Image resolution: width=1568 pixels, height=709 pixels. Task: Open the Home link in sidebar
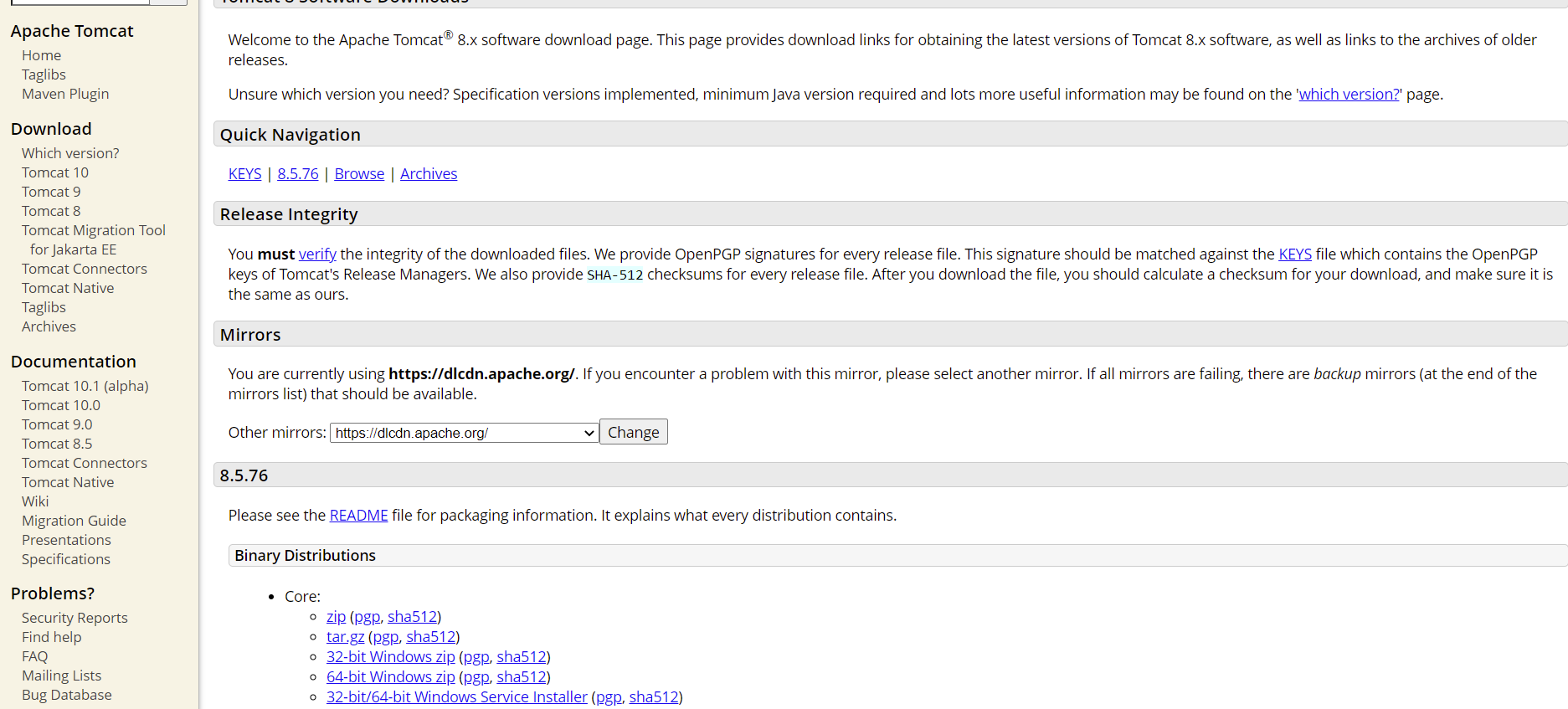pyautogui.click(x=41, y=55)
